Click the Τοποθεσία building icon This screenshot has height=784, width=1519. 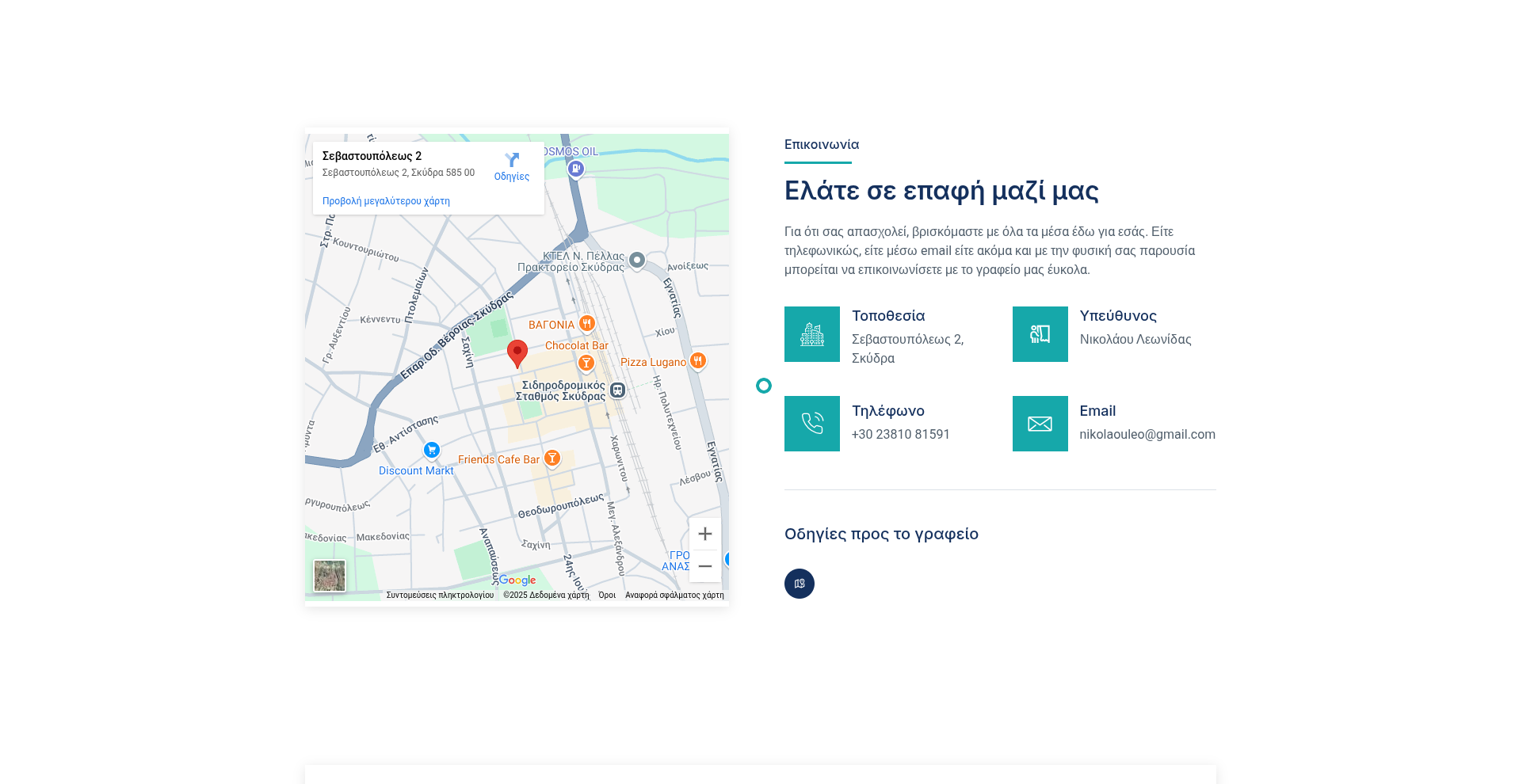[812, 334]
